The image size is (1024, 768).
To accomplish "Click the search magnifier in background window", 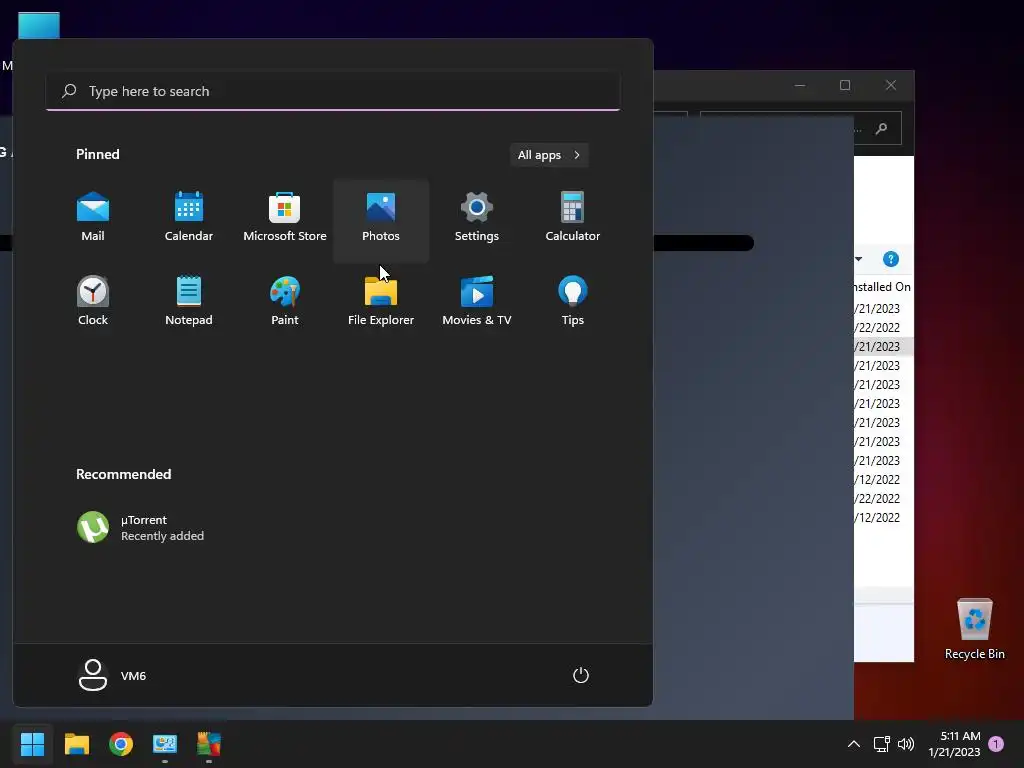I will tap(882, 129).
